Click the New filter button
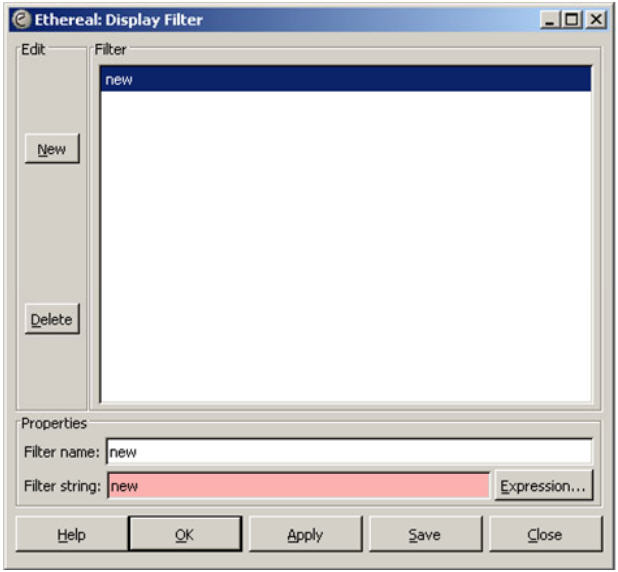Screen dimensions: 618x572 click(x=52, y=149)
